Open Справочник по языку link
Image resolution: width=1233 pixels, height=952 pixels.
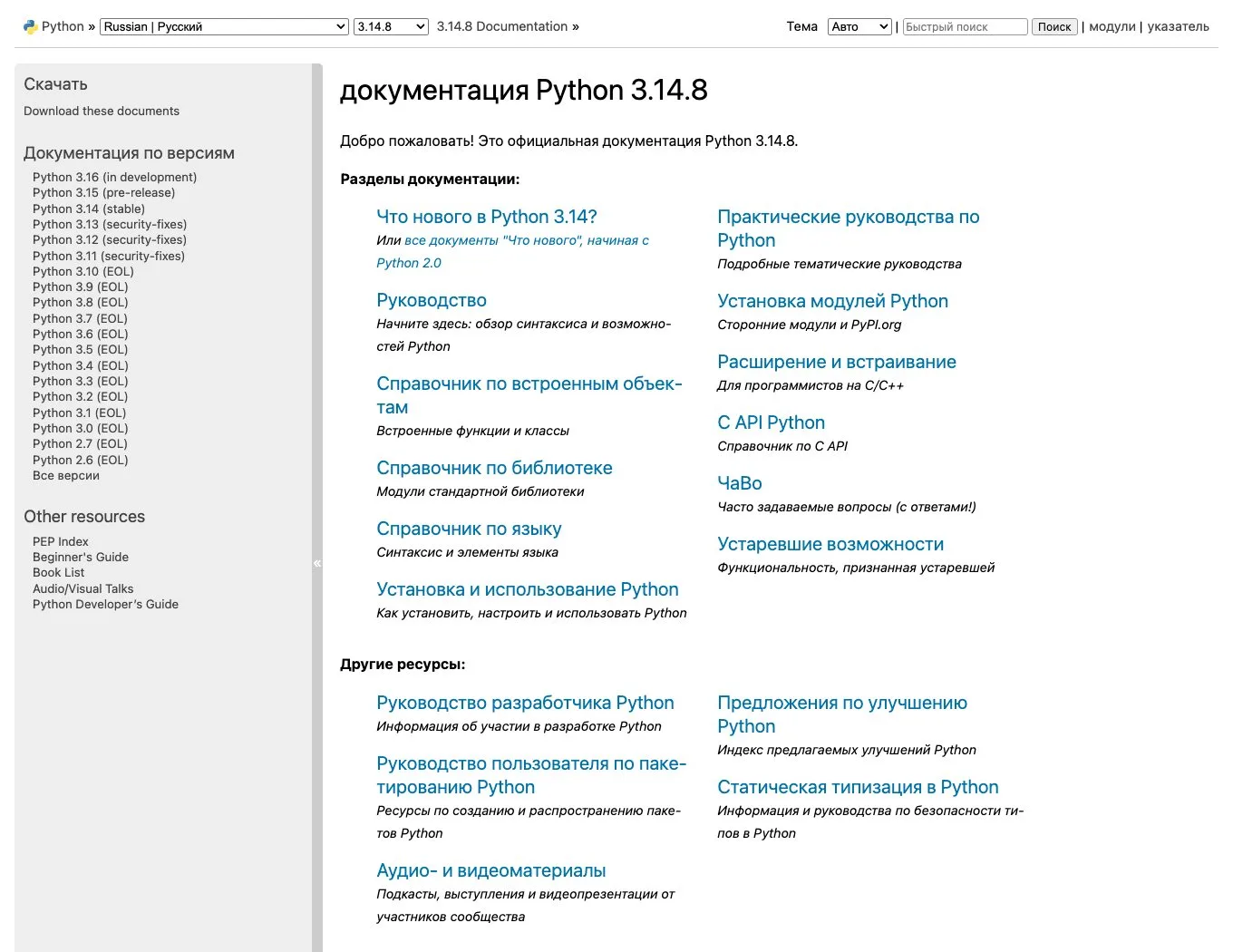point(469,529)
